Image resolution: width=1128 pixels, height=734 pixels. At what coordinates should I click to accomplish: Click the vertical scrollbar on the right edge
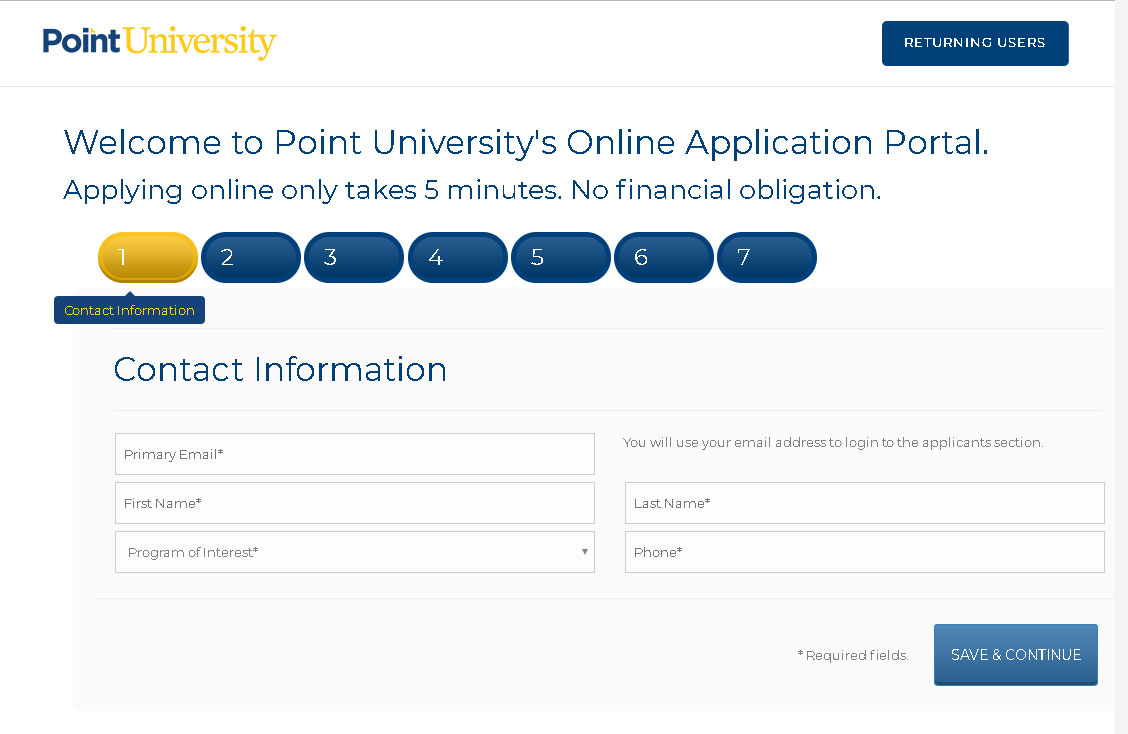(1121, 367)
